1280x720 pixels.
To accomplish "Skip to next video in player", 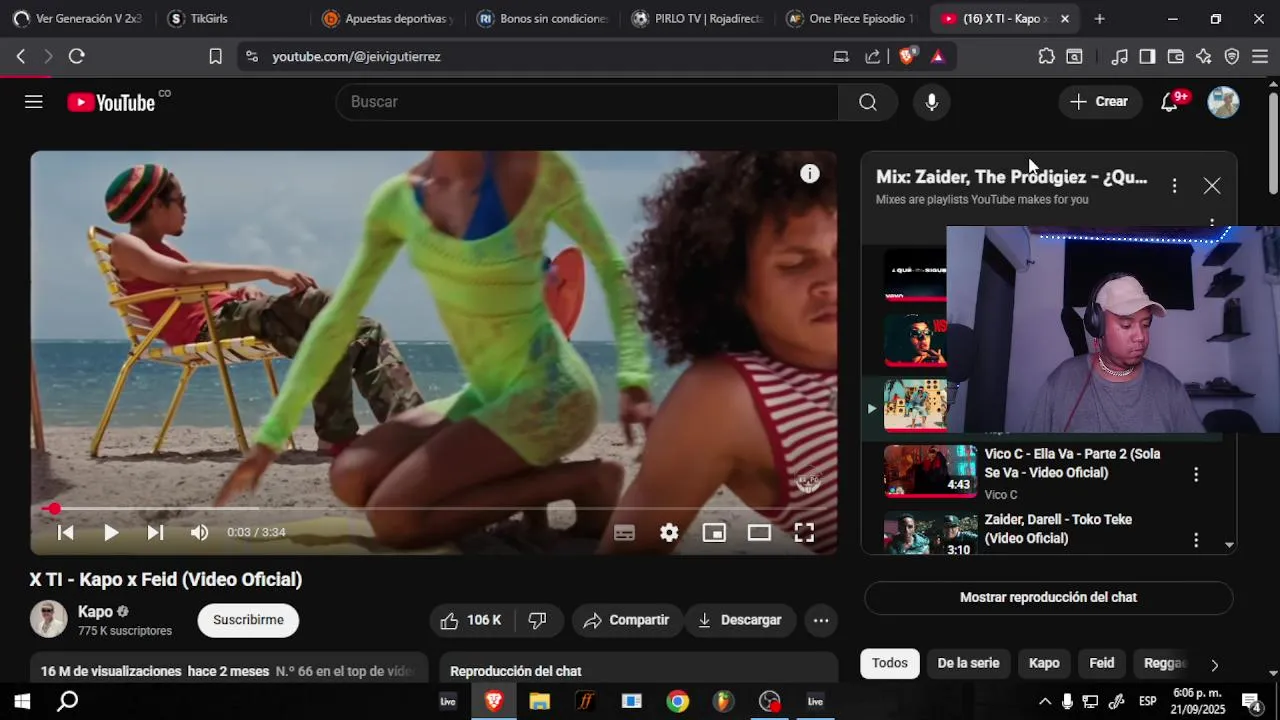I will (x=155, y=533).
